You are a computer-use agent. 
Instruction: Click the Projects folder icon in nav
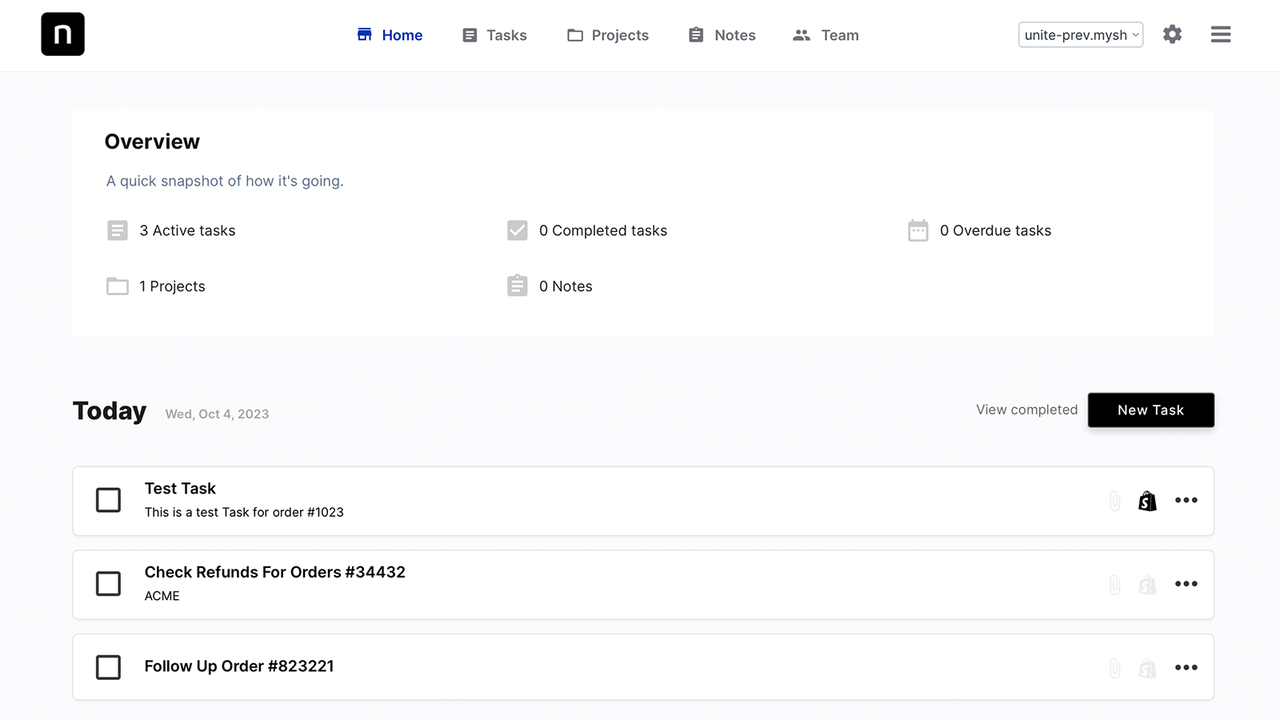(x=575, y=35)
